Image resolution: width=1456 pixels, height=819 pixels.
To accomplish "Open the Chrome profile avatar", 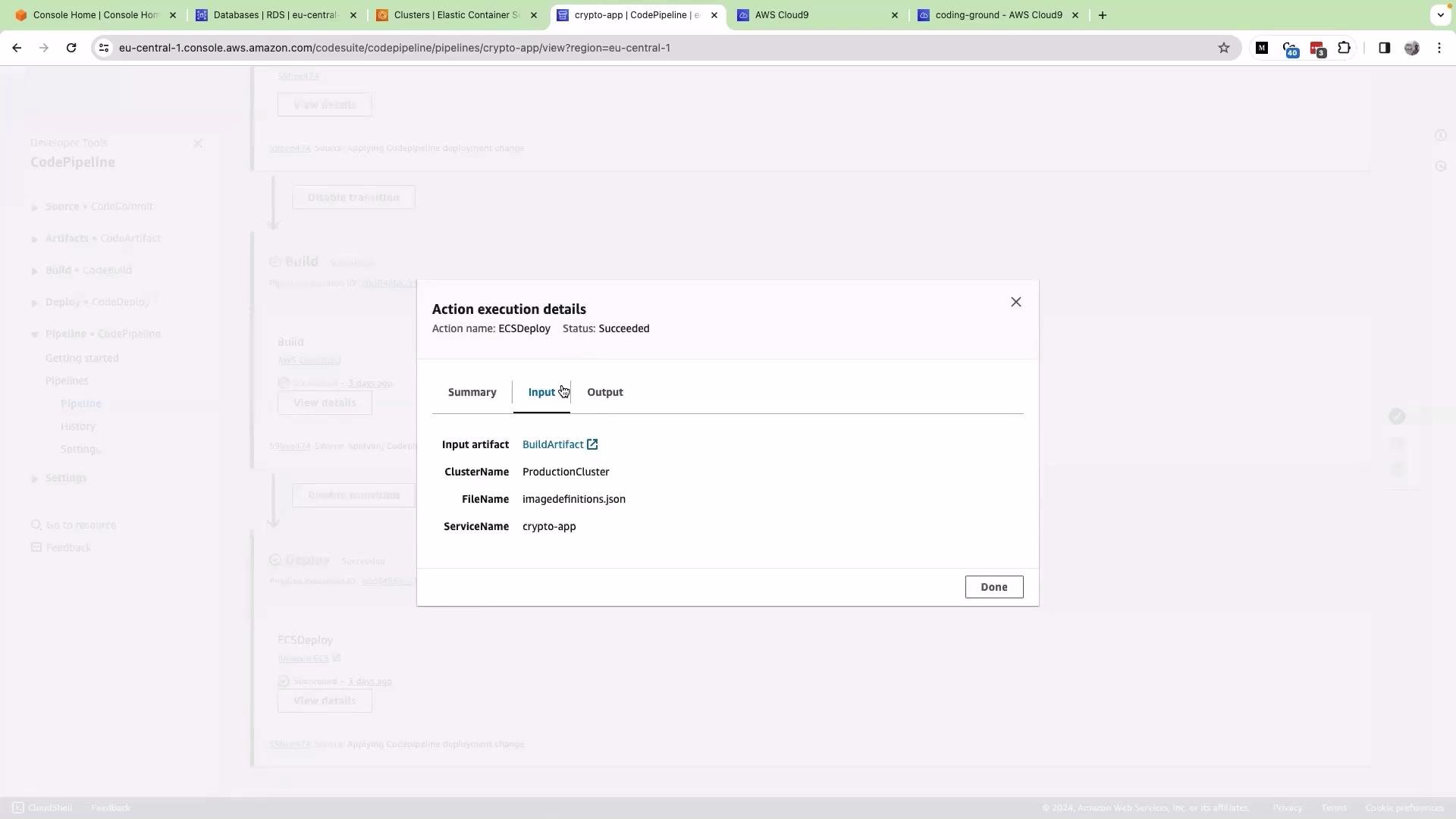I will pos(1411,48).
